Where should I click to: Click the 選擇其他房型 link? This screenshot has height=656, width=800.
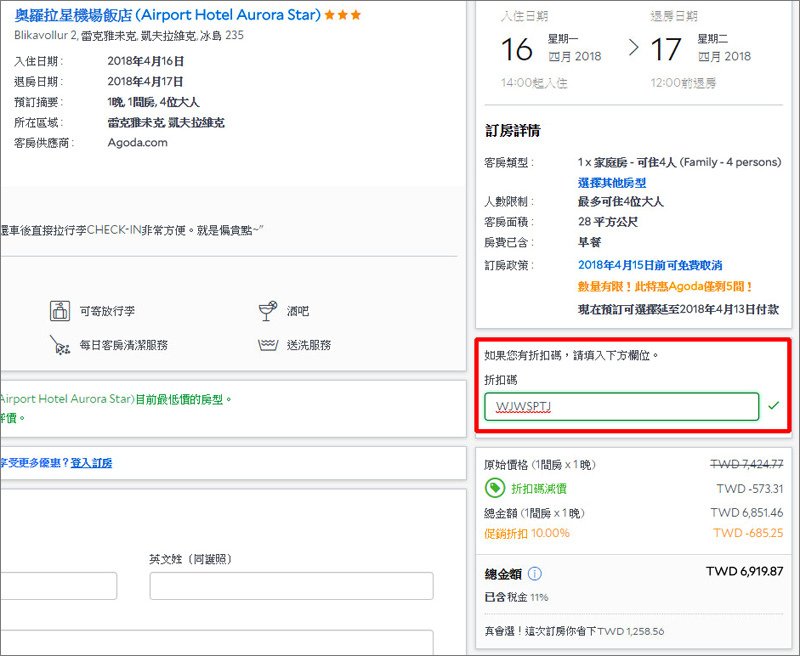(x=612, y=183)
